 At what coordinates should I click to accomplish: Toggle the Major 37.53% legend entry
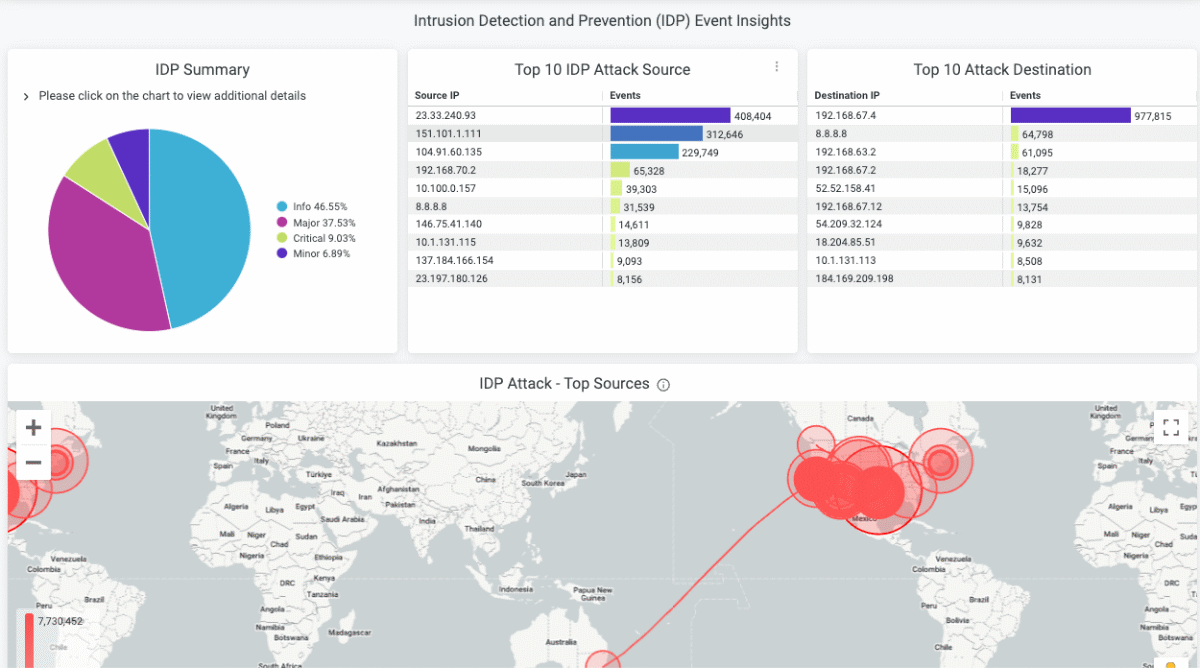coord(316,222)
